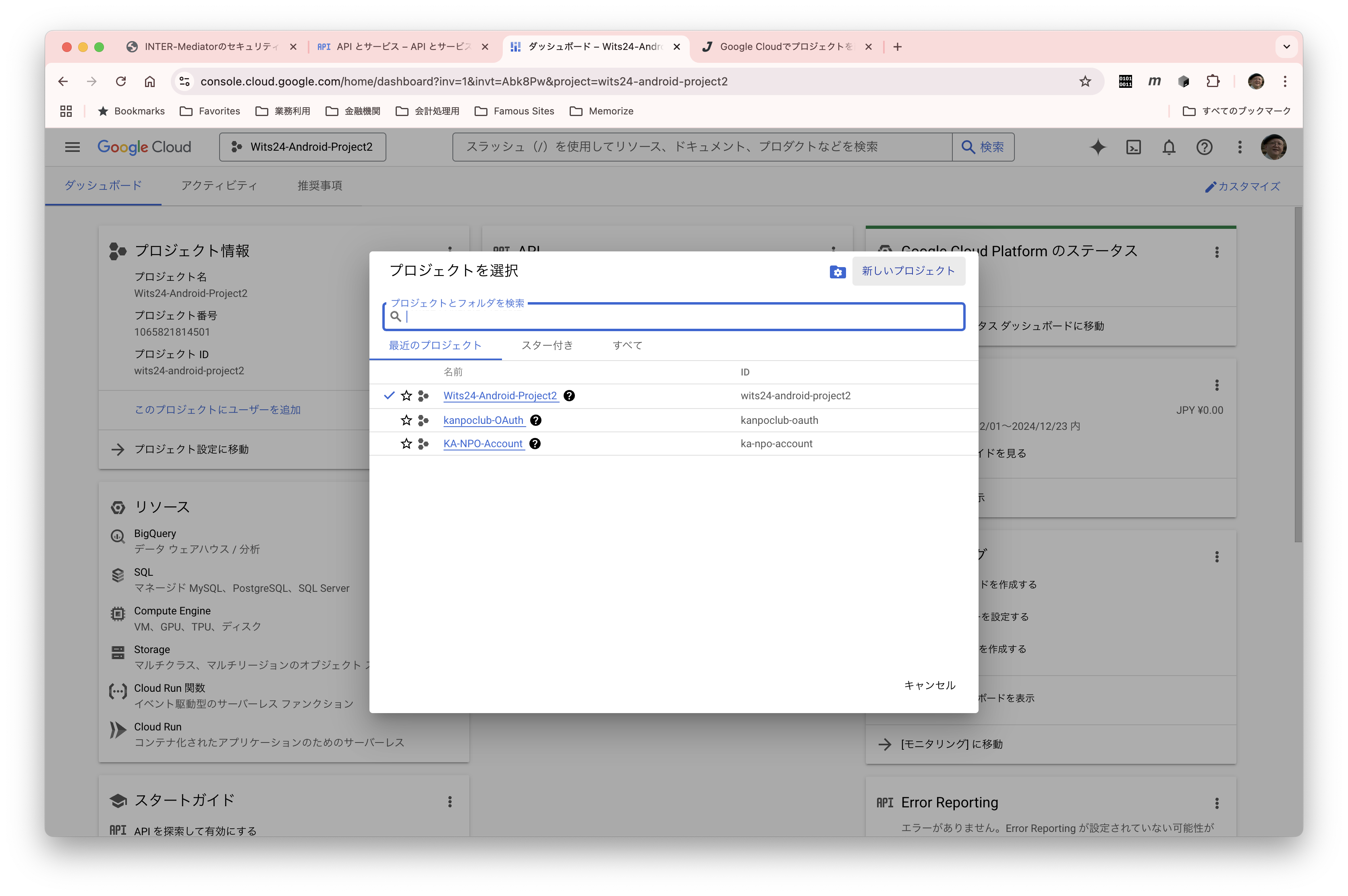Star the KA-NPO-Account project
Image resolution: width=1348 pixels, height=896 pixels.
coord(406,444)
